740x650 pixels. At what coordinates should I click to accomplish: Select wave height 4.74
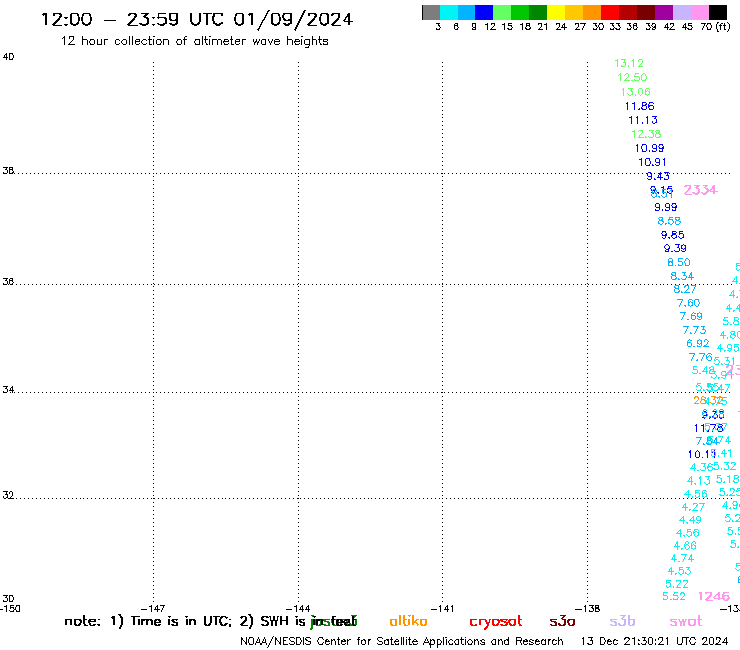point(682,558)
